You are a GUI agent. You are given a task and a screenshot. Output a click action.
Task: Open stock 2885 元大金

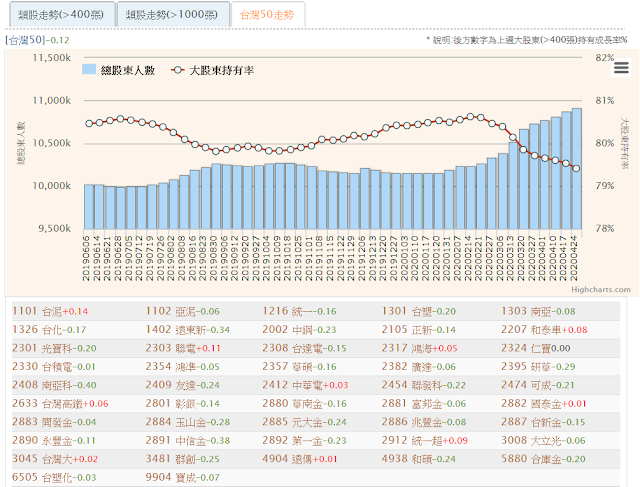coord(292,422)
